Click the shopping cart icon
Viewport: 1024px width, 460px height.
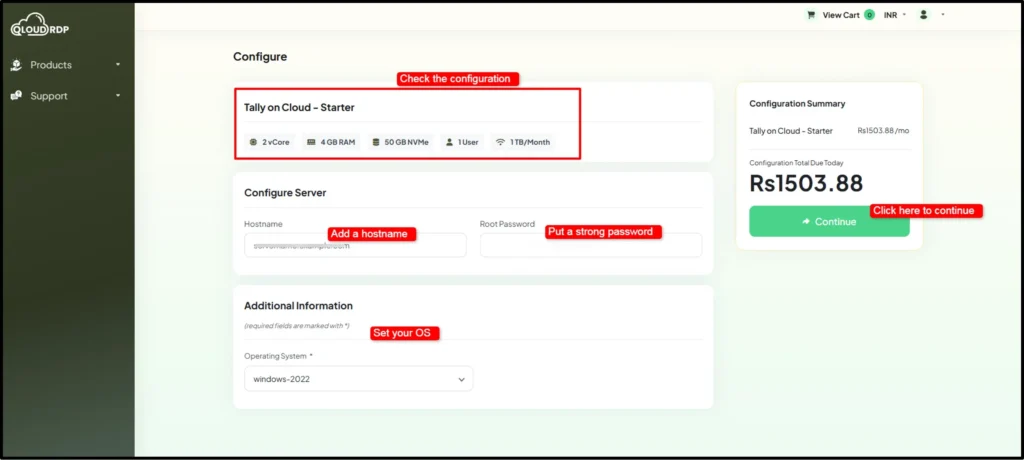point(811,15)
